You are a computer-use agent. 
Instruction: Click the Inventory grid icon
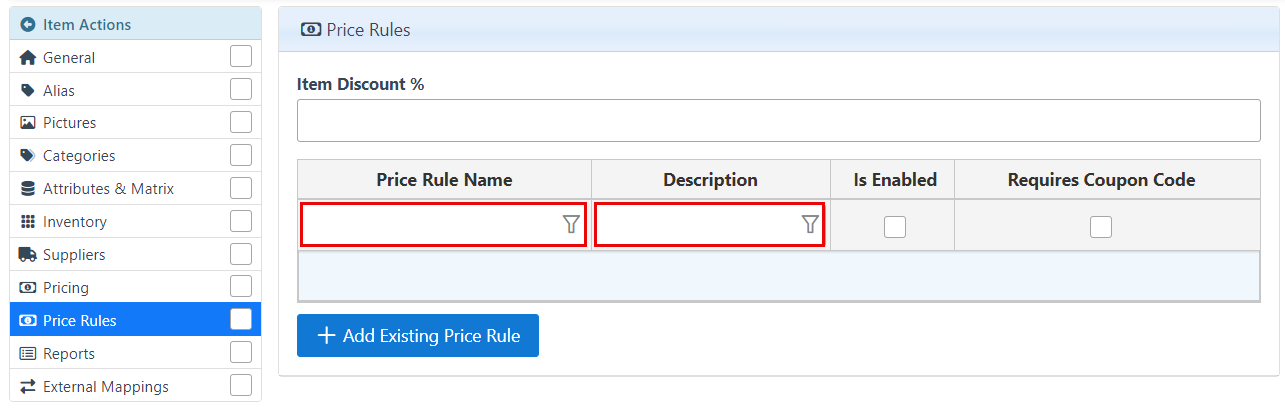coord(28,222)
